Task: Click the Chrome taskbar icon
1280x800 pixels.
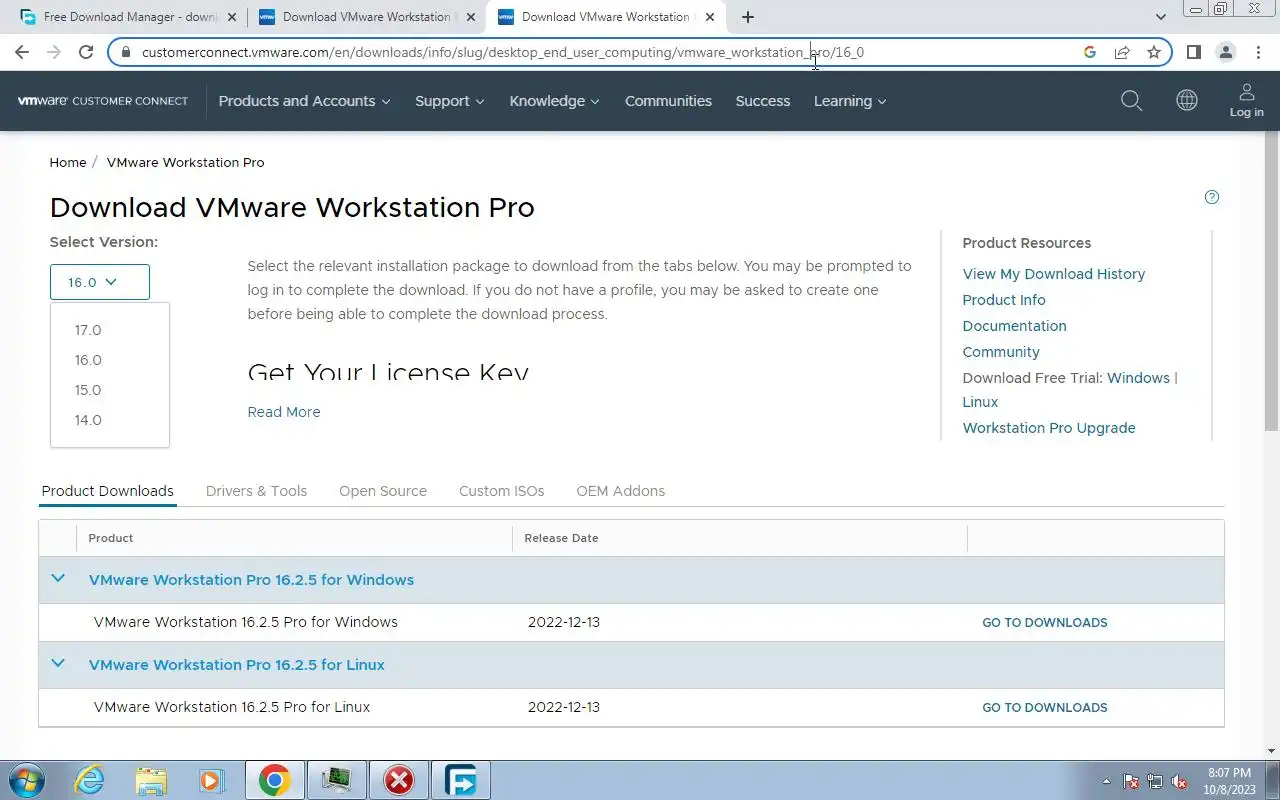Action: (275, 780)
